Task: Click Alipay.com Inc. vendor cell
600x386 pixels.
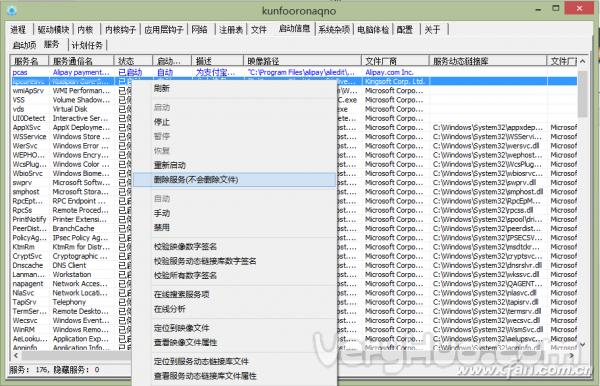Action: tap(395, 72)
